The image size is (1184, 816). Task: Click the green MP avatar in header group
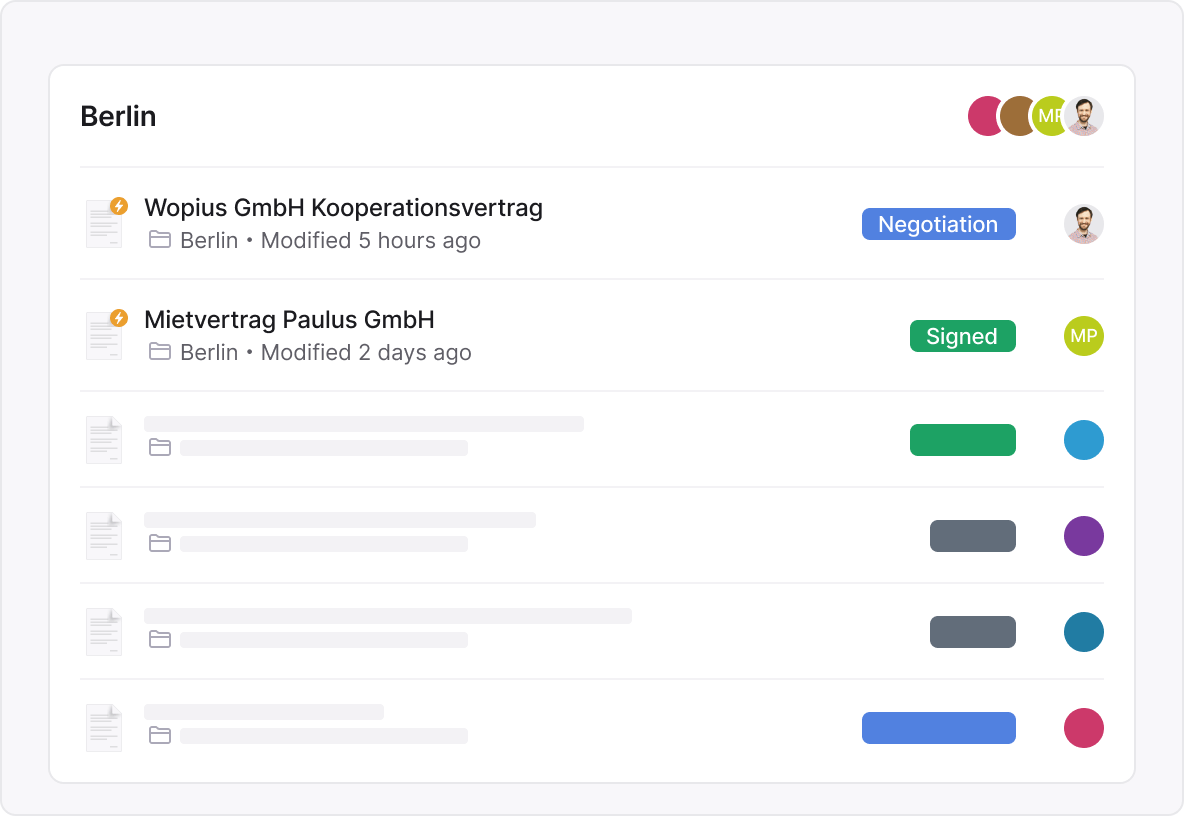click(x=1047, y=116)
